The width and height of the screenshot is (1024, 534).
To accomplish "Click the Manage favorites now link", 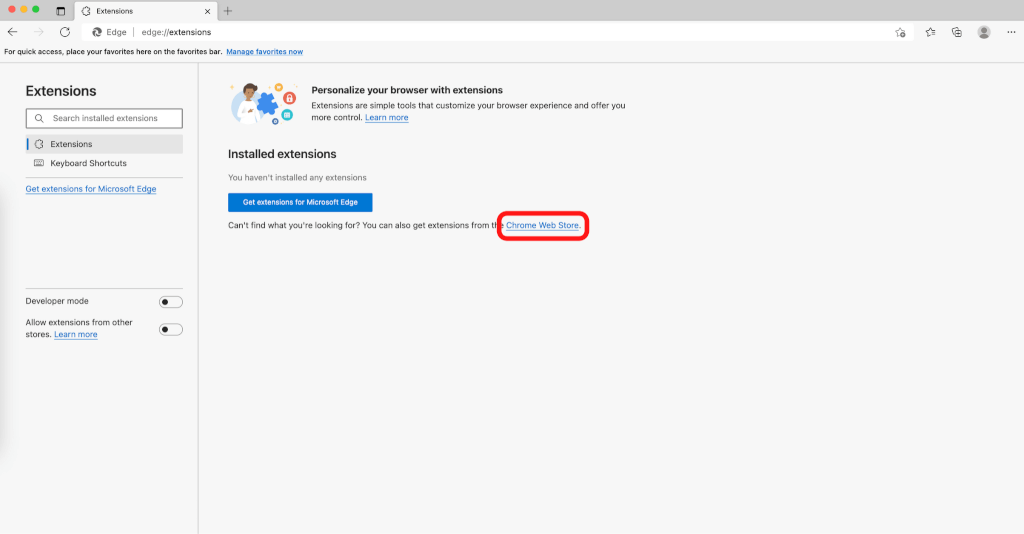I will click(x=264, y=52).
